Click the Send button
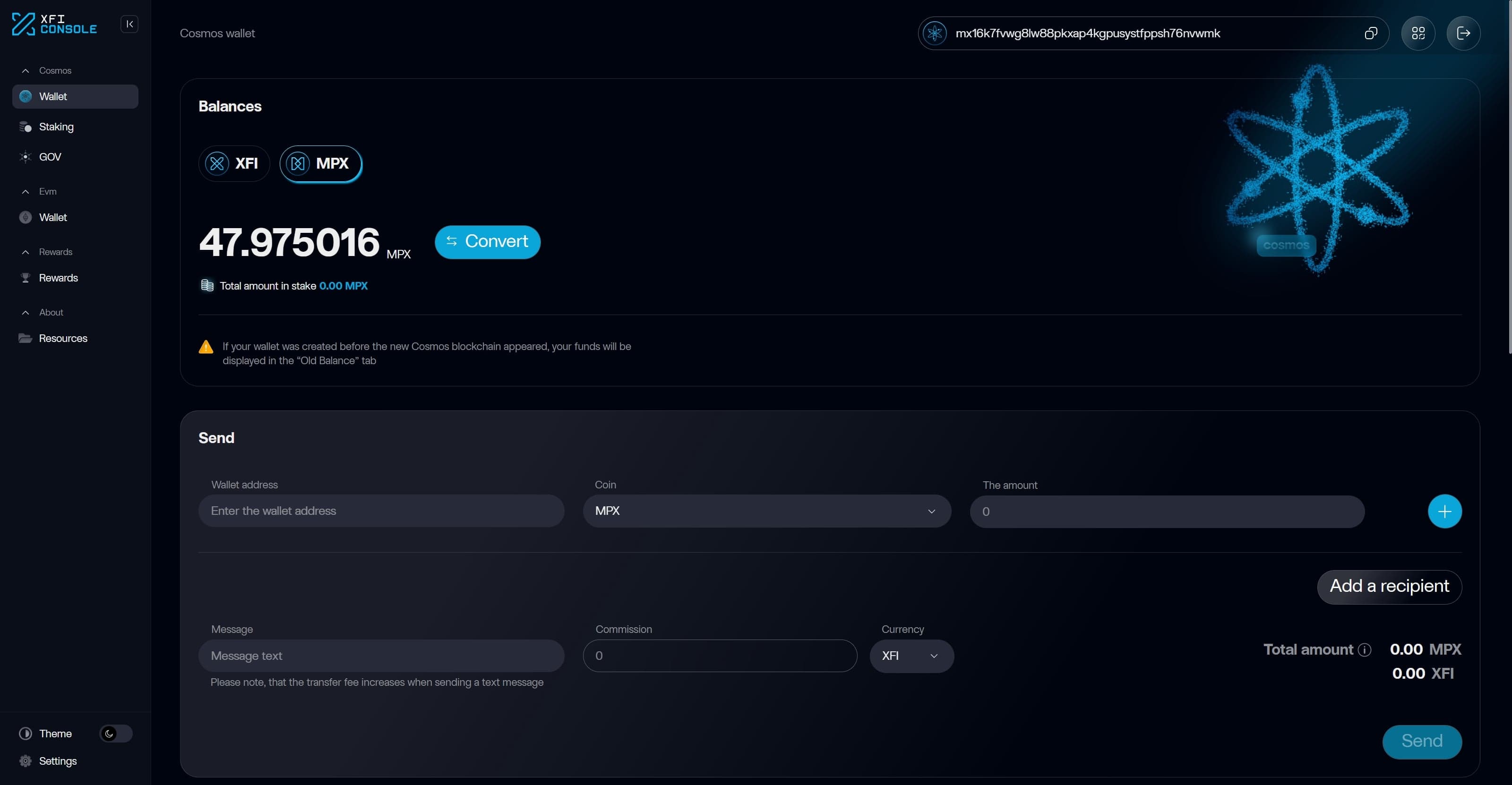The image size is (1512, 785). click(x=1422, y=742)
